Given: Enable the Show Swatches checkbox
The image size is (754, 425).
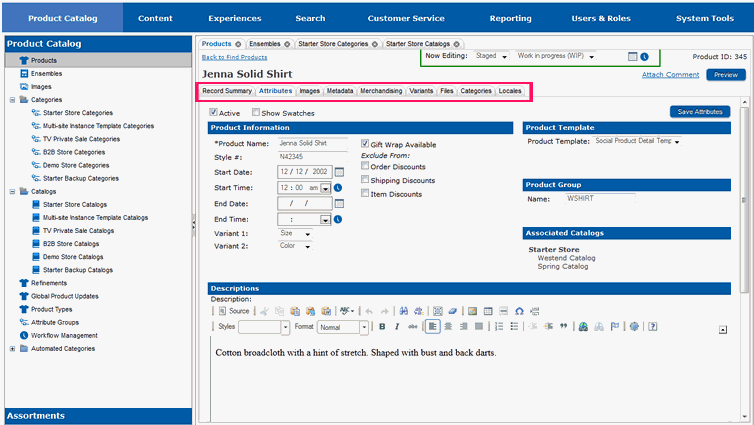Looking at the screenshot, I should coord(256,113).
